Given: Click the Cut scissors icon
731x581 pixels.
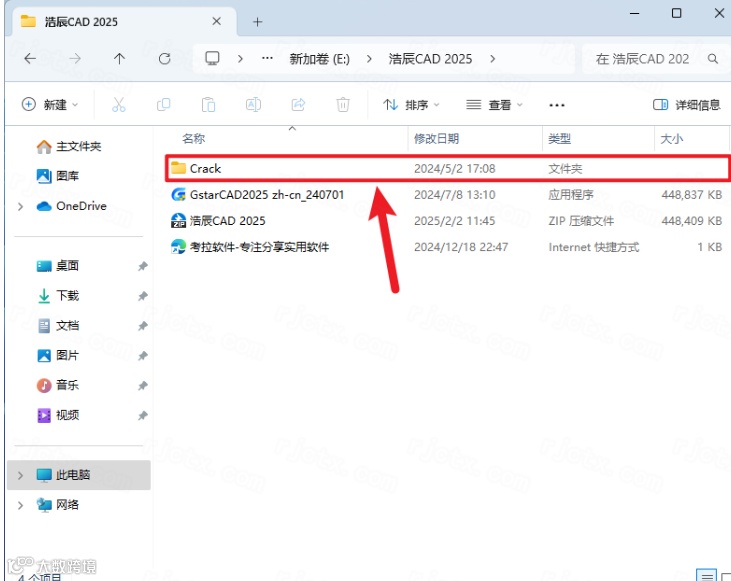Looking at the screenshot, I should [x=118, y=104].
